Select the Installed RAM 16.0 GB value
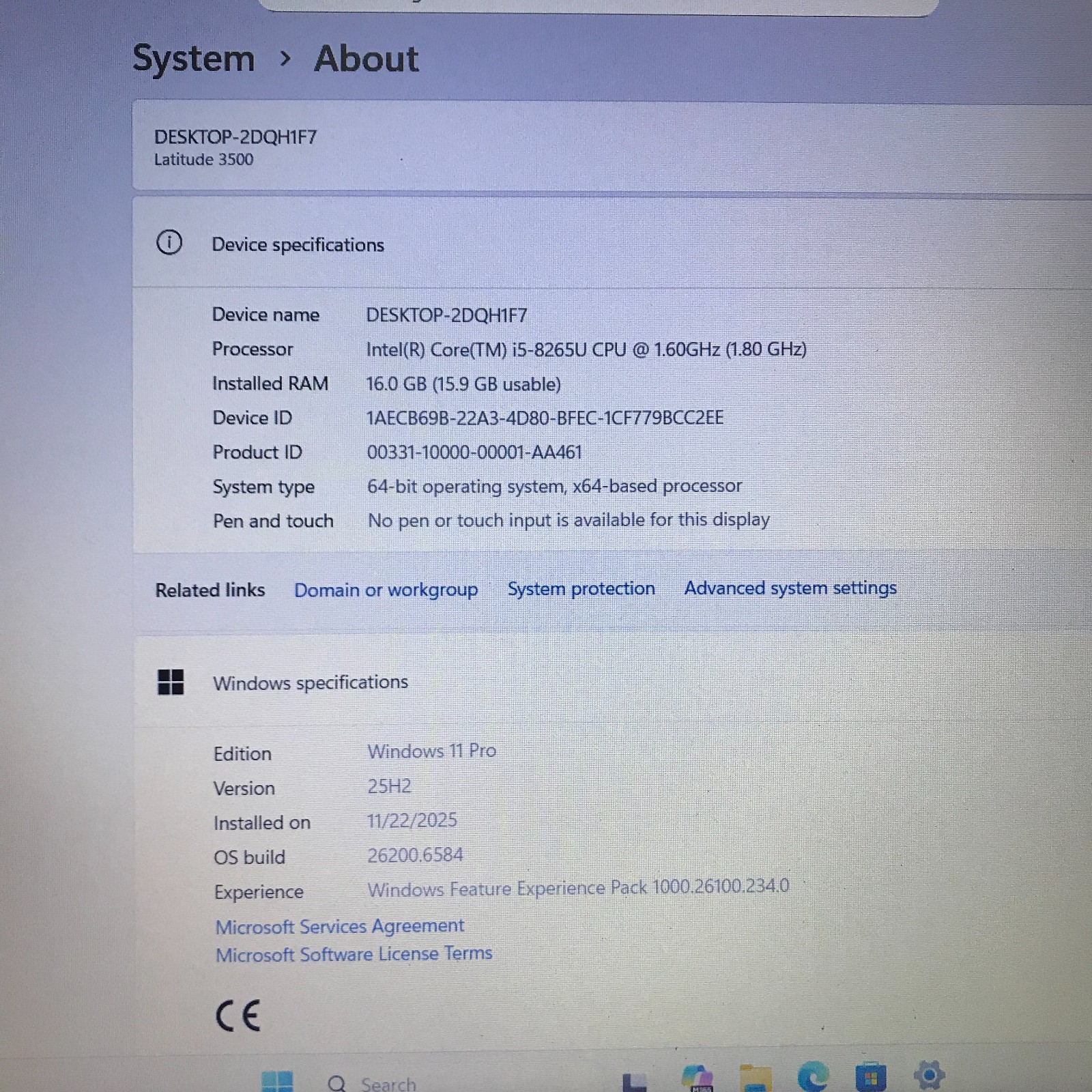This screenshot has width=1092, height=1092. tap(463, 384)
